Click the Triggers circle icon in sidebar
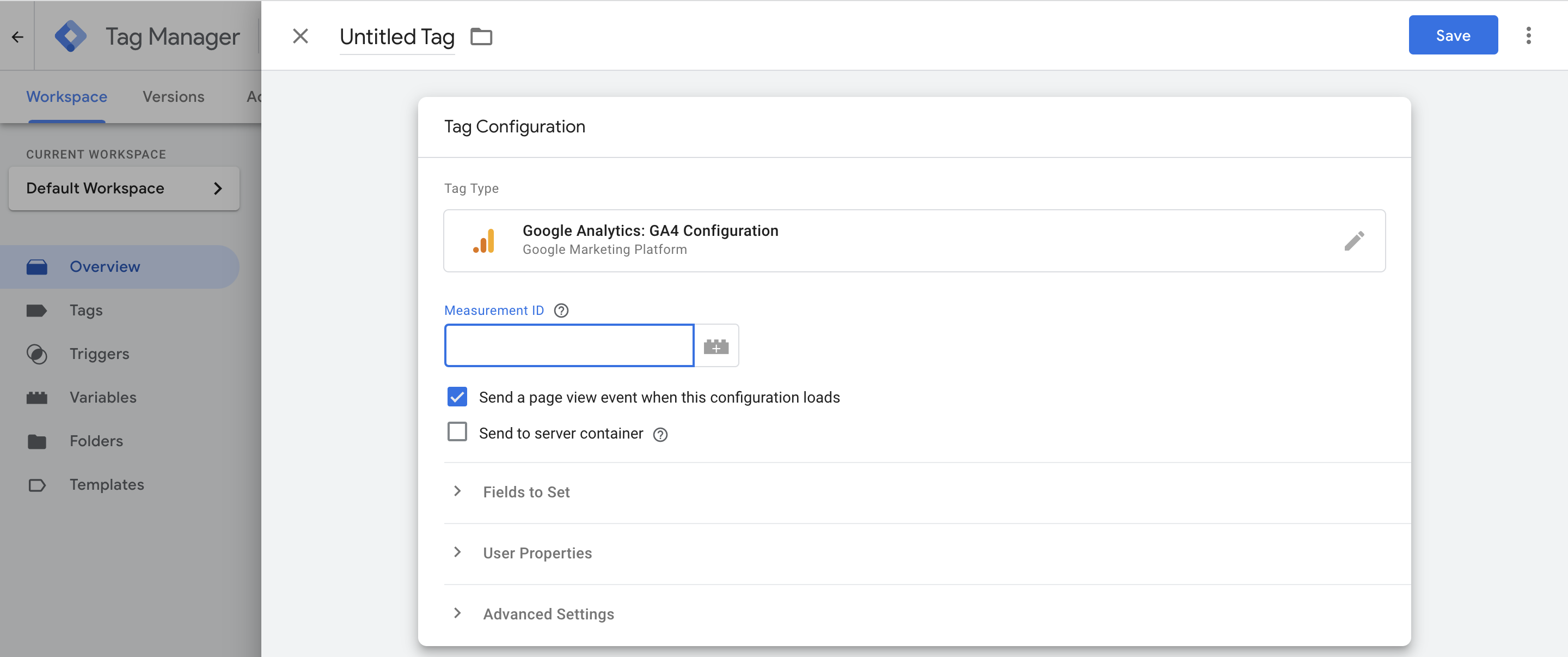Screen dimensions: 1568x657 point(36,355)
